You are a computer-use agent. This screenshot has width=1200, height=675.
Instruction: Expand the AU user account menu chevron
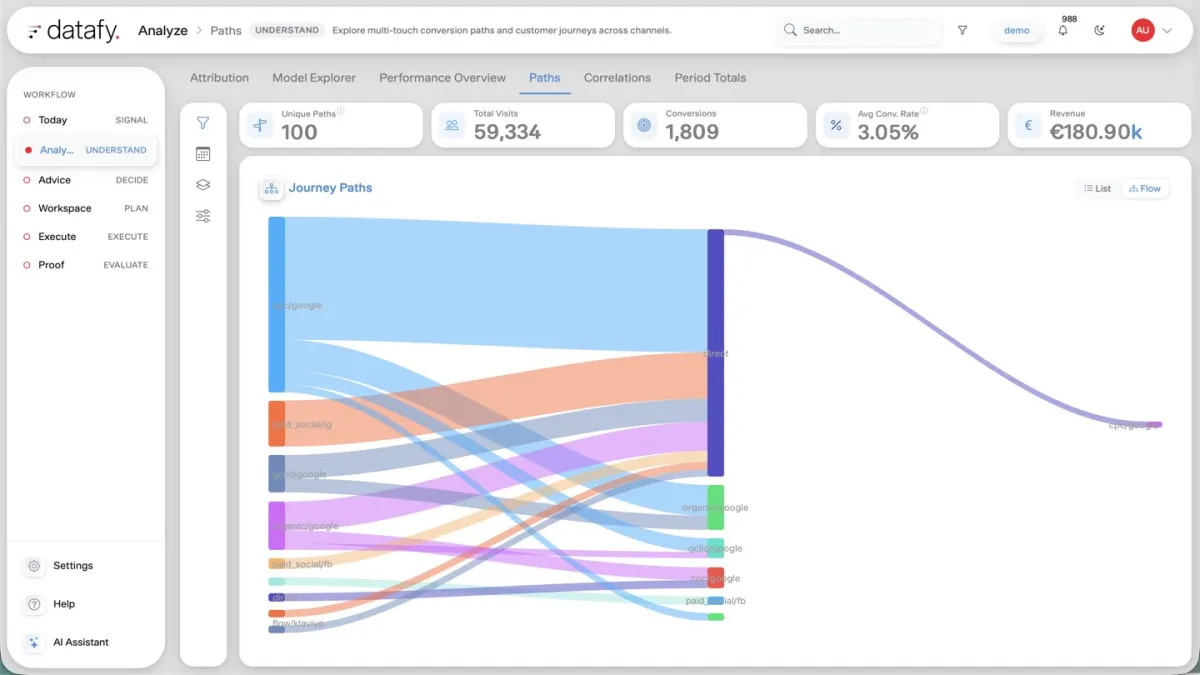pos(1167,31)
